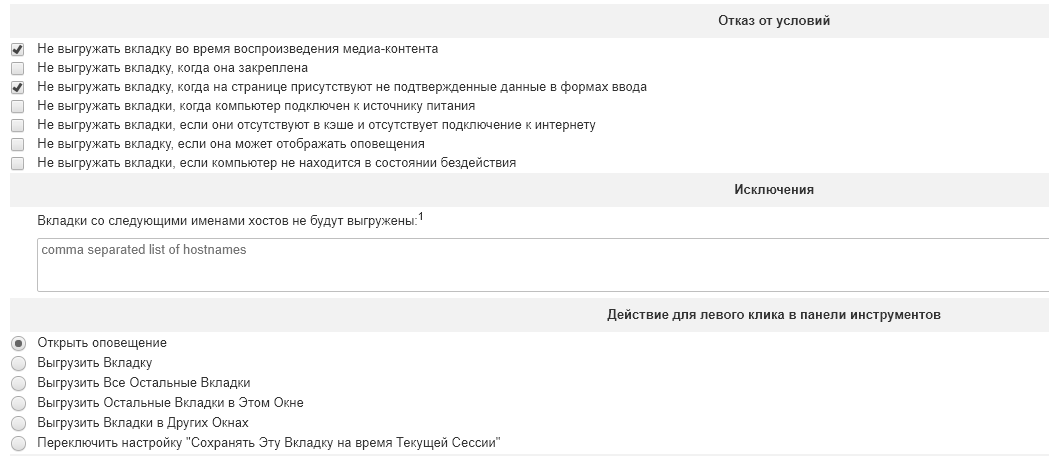1049x456 pixels.
Task: Click the superscript footnote '1' after the hosts label
Action: (421, 216)
